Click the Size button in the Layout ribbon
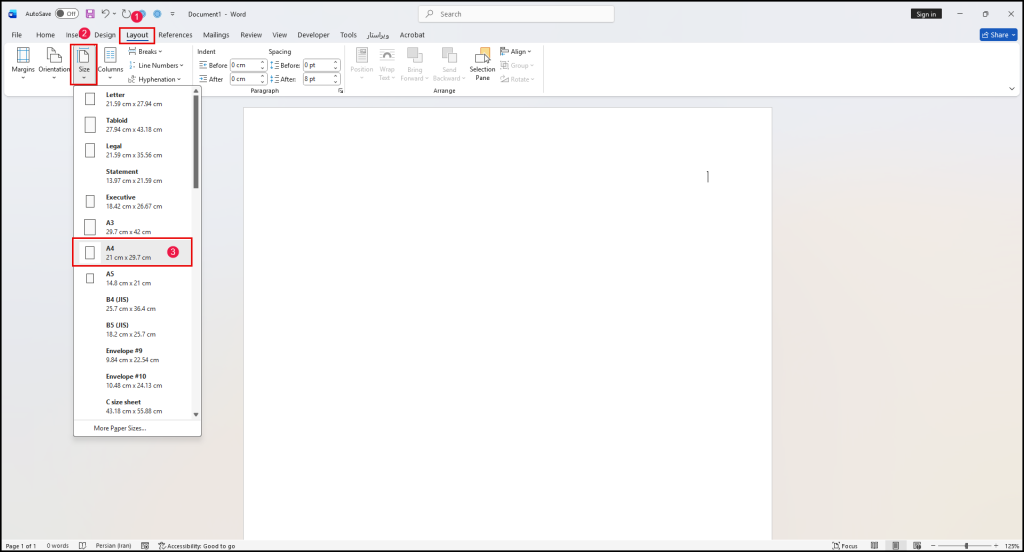 tap(84, 64)
